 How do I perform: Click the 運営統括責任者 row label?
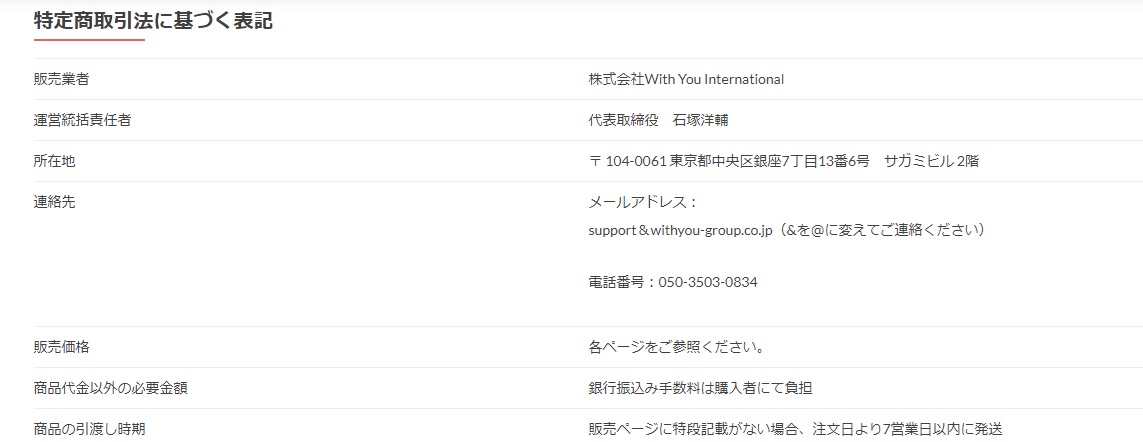point(82,120)
